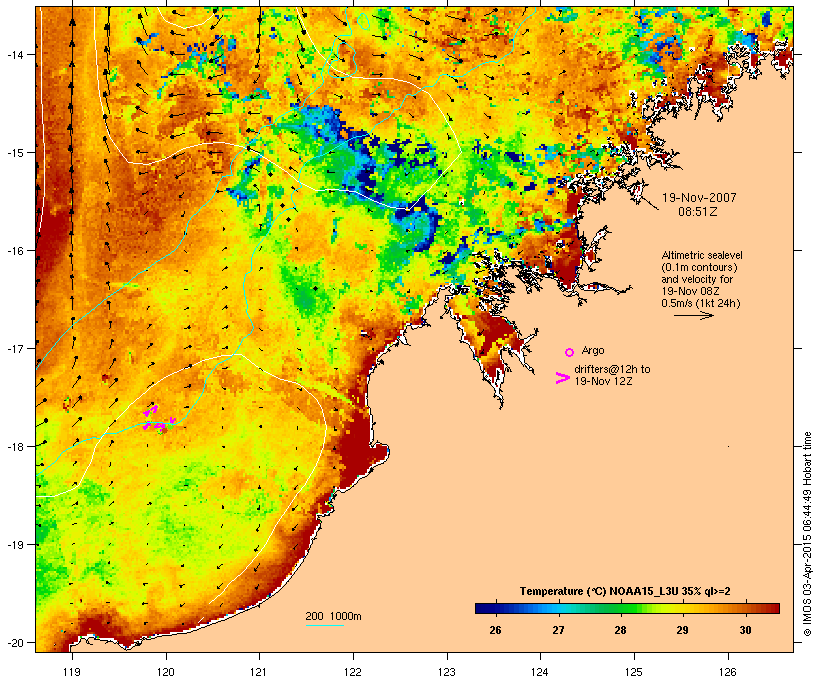Click the '200' isobath depth label
The image size is (820, 680).
coord(314,616)
